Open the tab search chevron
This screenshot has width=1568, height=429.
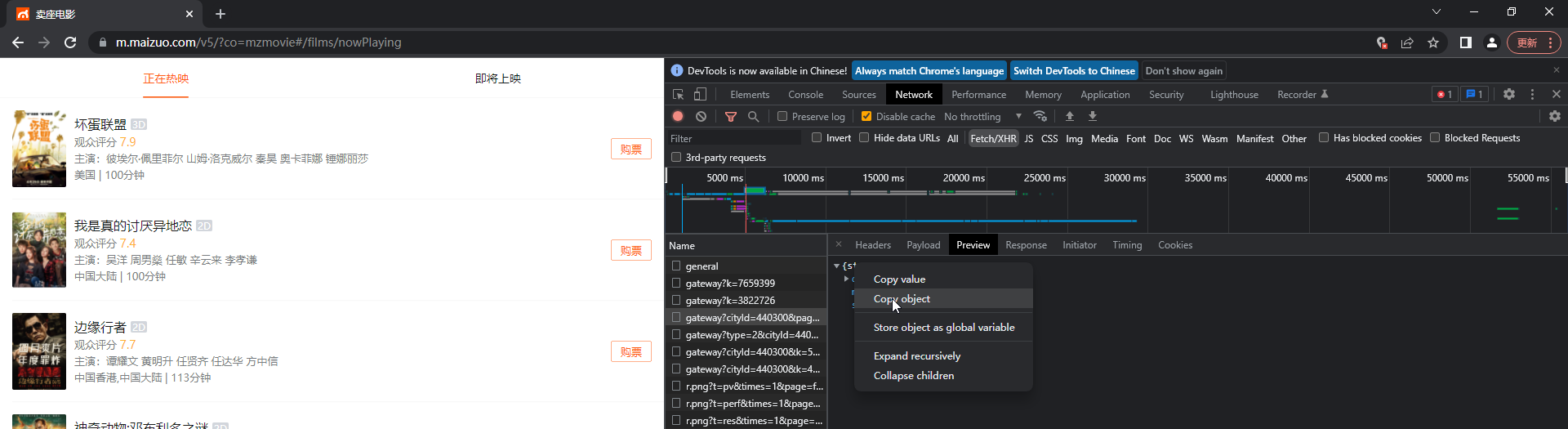(x=1437, y=11)
